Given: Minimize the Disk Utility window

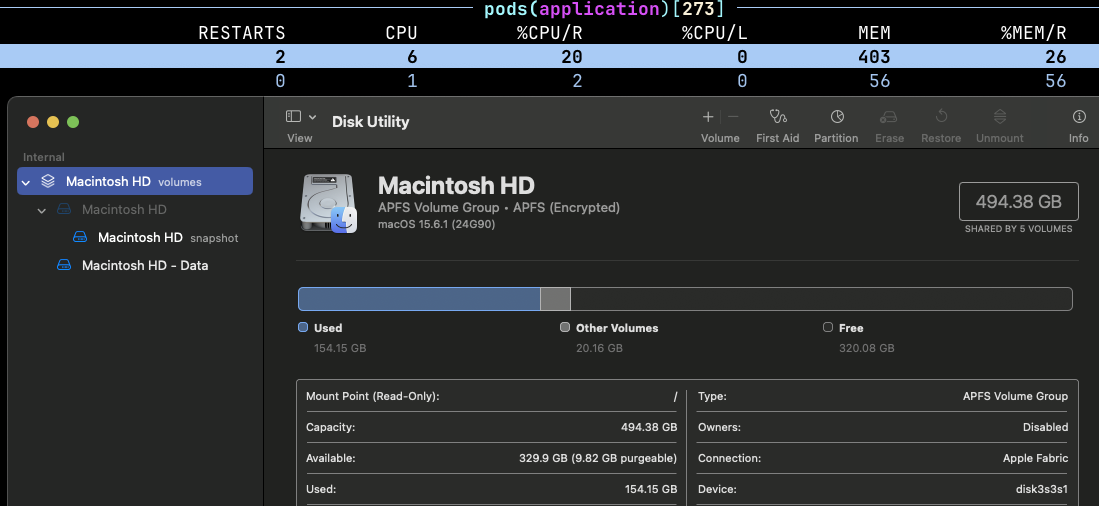Looking at the screenshot, I should (x=53, y=122).
